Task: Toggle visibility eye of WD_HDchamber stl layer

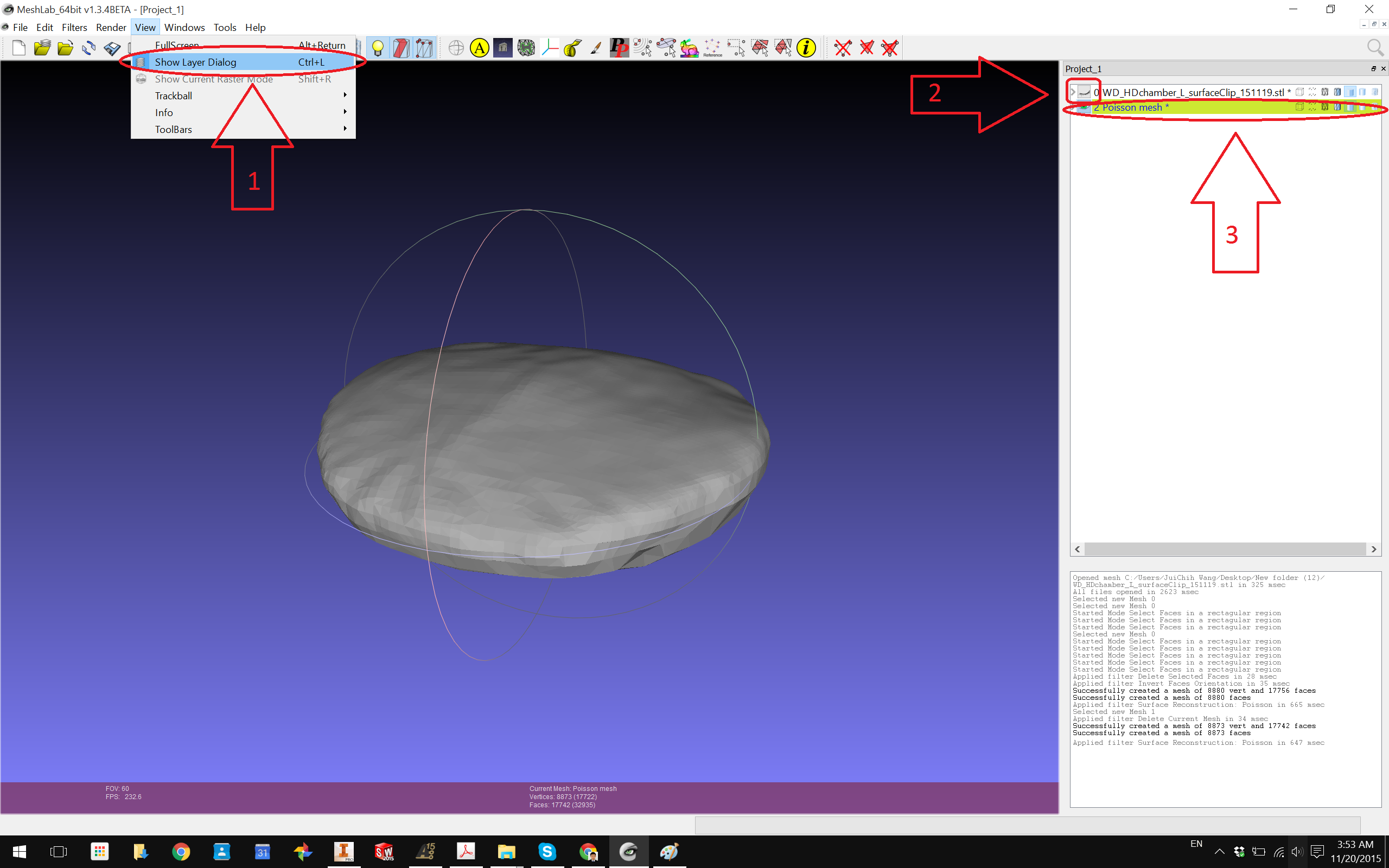Action: [x=1084, y=92]
